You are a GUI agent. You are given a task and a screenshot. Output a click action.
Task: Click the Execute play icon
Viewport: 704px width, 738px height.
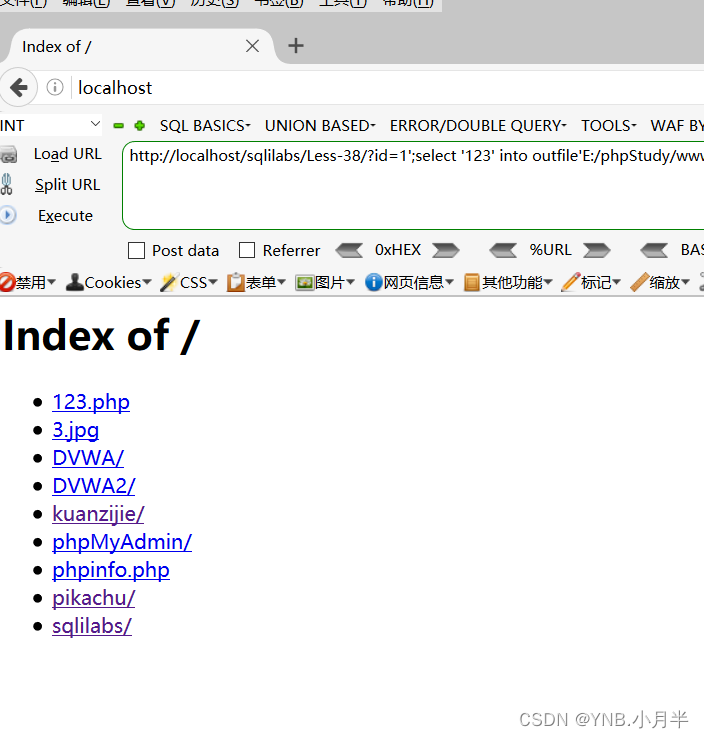(x=8, y=215)
